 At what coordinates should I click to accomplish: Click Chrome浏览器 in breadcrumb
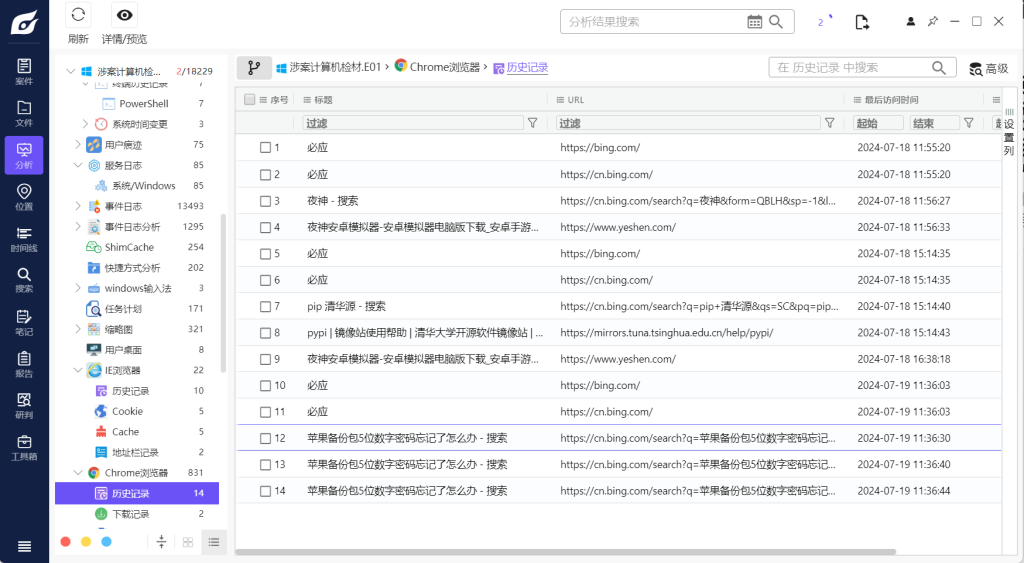(x=445, y=67)
